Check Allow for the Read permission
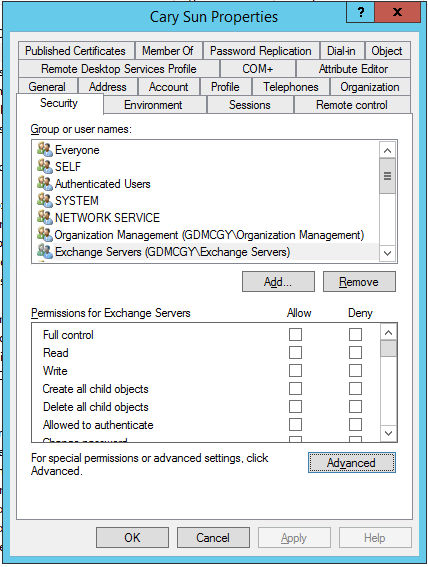 (295, 353)
